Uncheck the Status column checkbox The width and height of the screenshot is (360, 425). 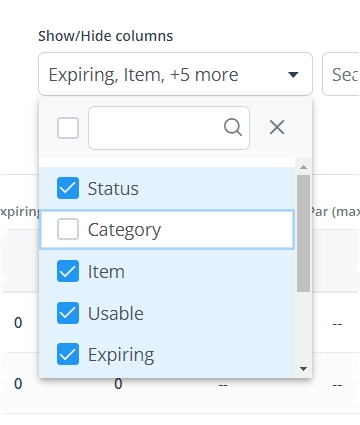click(68, 188)
